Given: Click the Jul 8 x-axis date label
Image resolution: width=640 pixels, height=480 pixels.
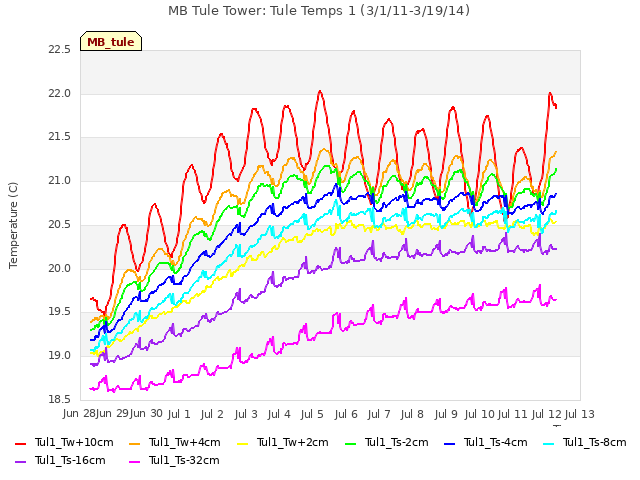Looking at the screenshot, I should 412,414.
